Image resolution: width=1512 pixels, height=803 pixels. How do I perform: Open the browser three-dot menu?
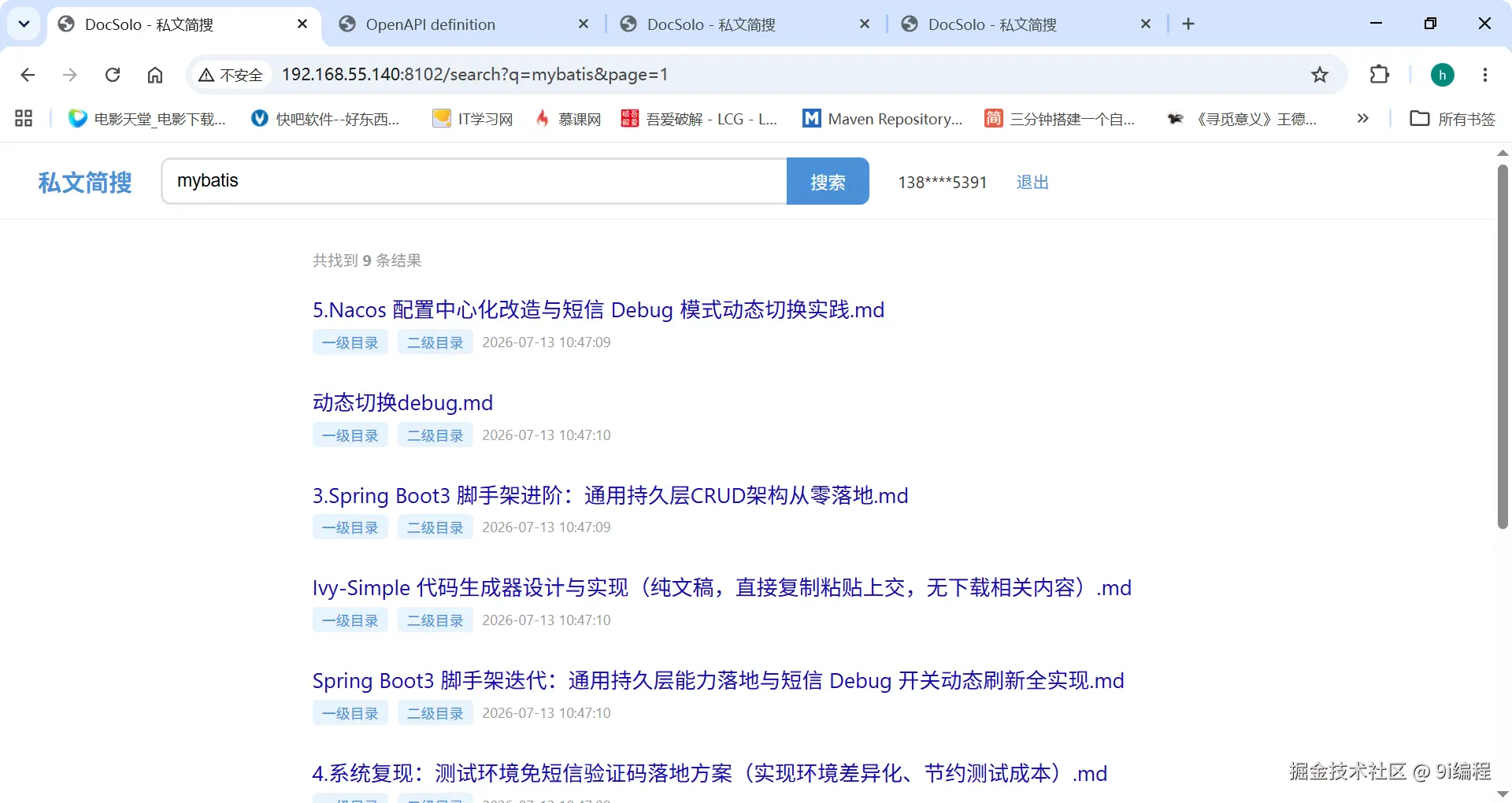1485,75
